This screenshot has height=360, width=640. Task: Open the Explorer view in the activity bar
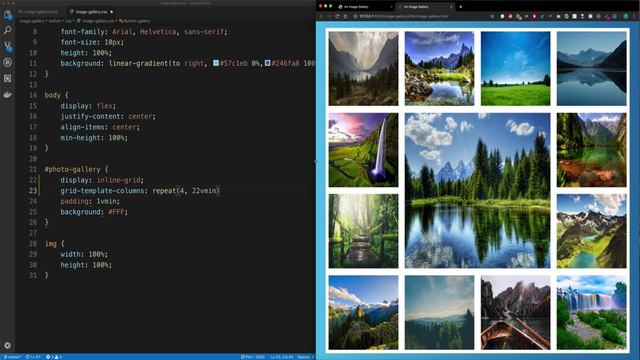click(7, 15)
